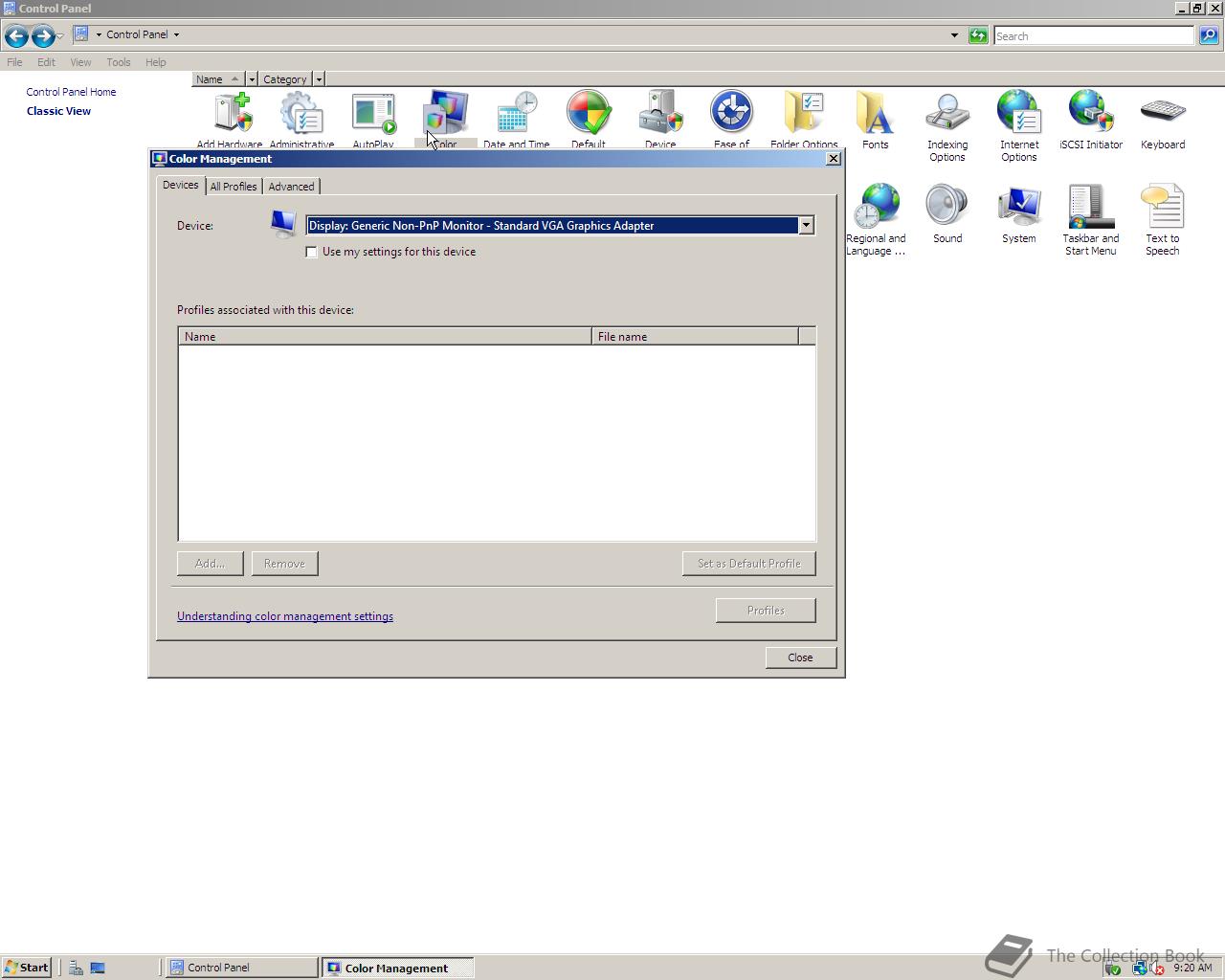The image size is (1225, 980).
Task: Open the Add Hardware control panel icon
Action: click(230, 119)
